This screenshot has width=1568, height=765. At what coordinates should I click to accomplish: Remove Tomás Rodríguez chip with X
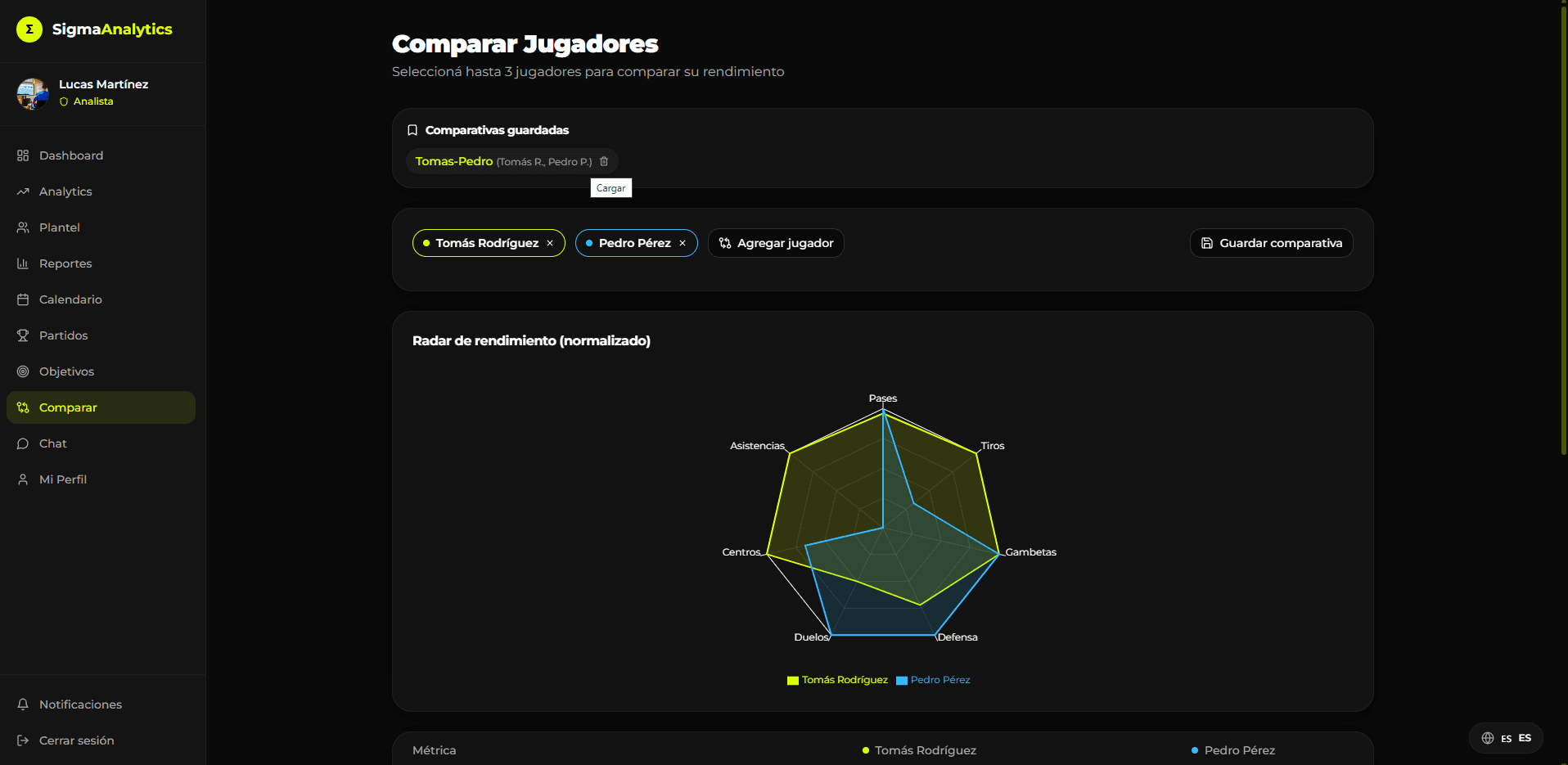pyautogui.click(x=550, y=243)
